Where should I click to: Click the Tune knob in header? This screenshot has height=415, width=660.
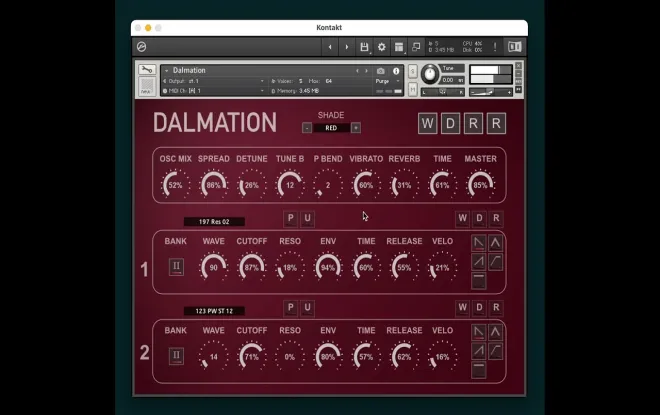coord(429,74)
